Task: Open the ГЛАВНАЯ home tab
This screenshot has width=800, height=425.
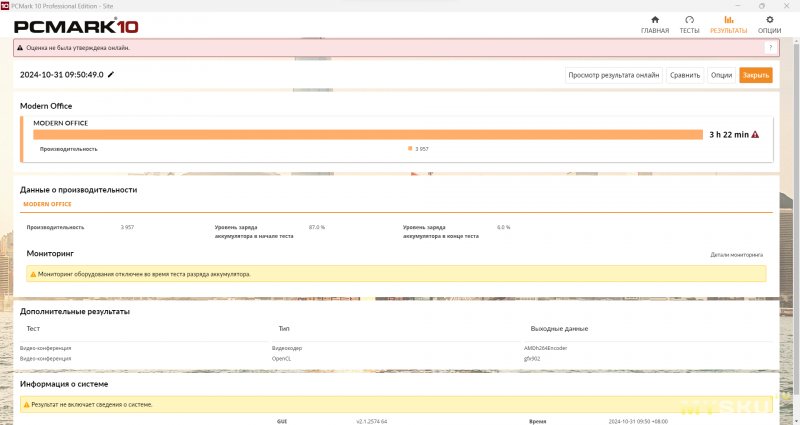Action: [655, 24]
